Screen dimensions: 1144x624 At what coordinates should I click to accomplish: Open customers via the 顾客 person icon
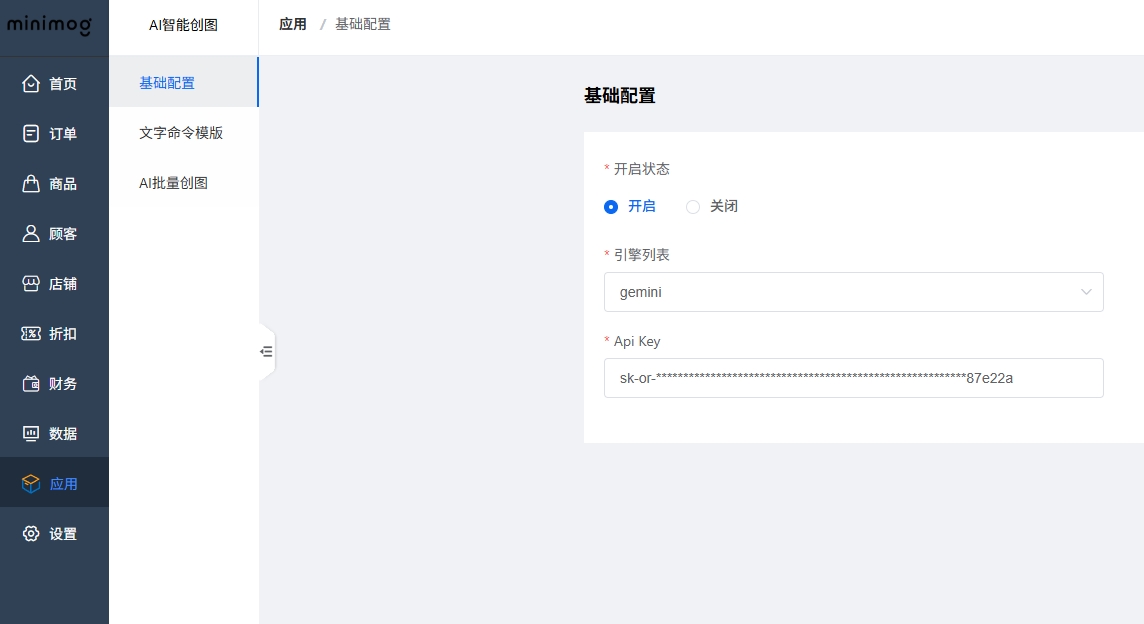coord(31,234)
